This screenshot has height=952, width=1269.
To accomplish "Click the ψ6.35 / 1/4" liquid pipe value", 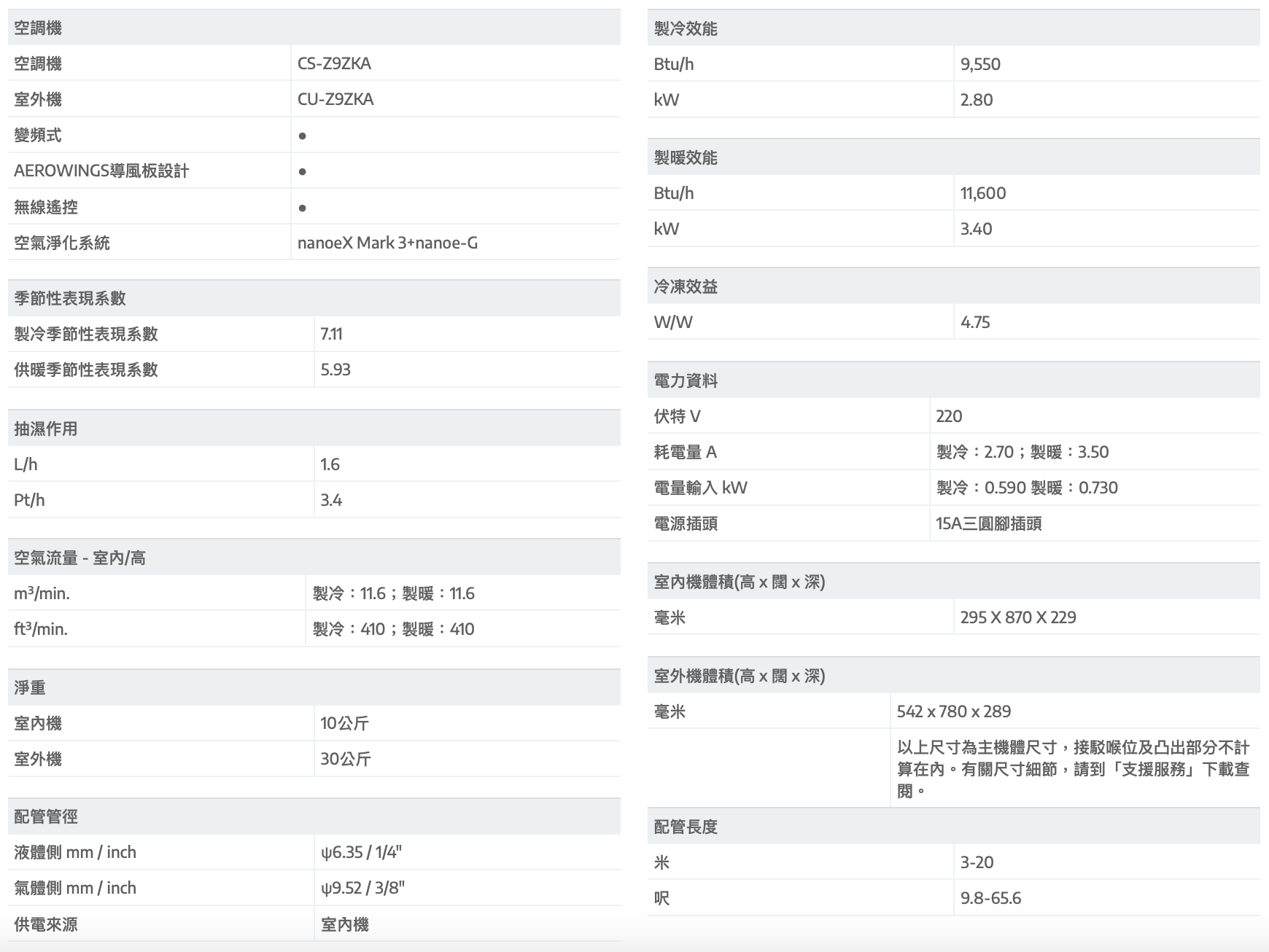I will click(361, 852).
